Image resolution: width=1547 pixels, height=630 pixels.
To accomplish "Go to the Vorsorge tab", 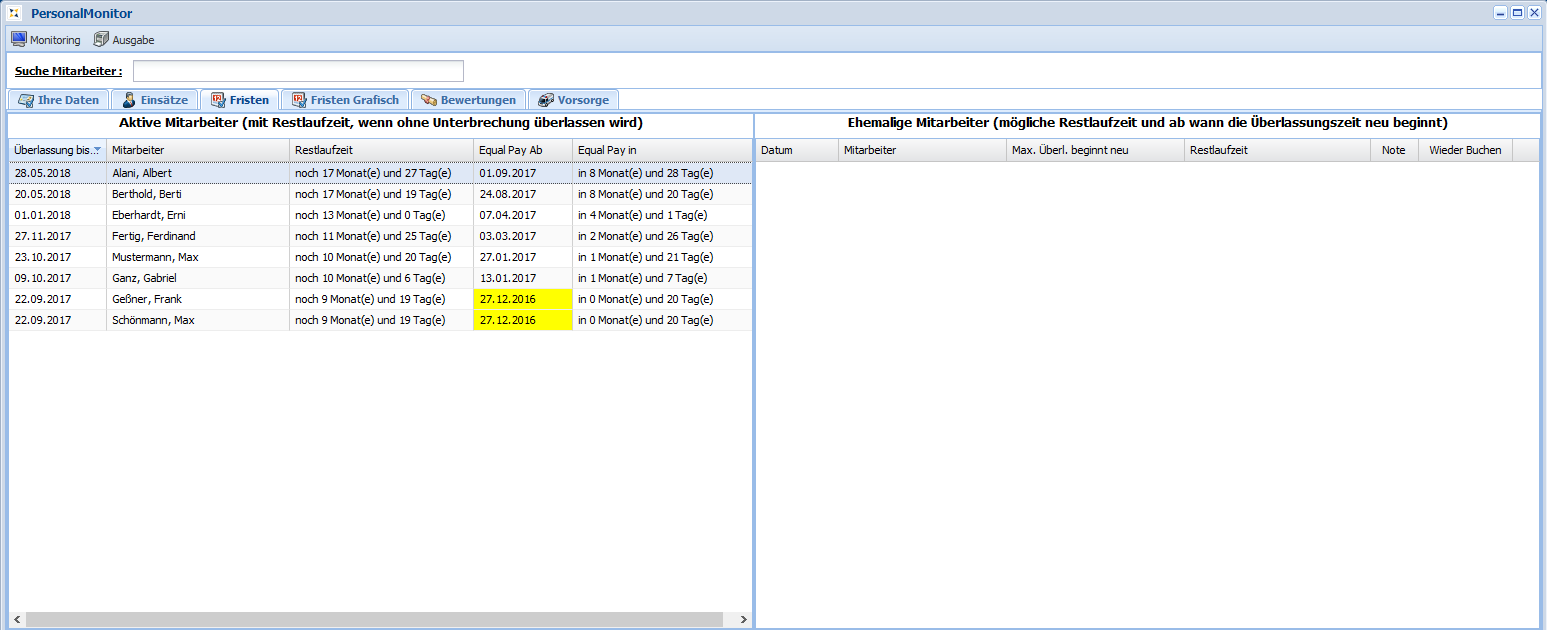I will click(573, 100).
